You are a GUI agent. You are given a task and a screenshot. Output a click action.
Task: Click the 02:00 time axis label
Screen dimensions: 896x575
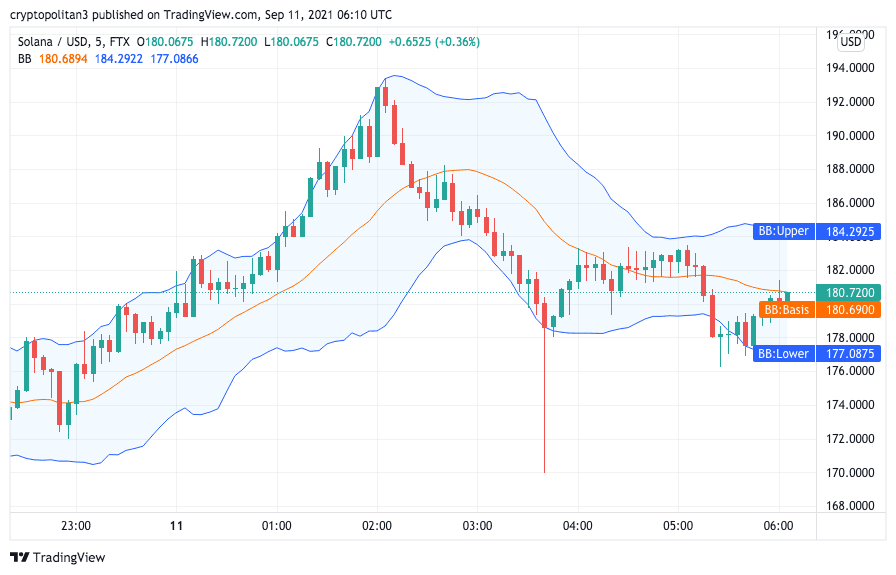(x=377, y=525)
